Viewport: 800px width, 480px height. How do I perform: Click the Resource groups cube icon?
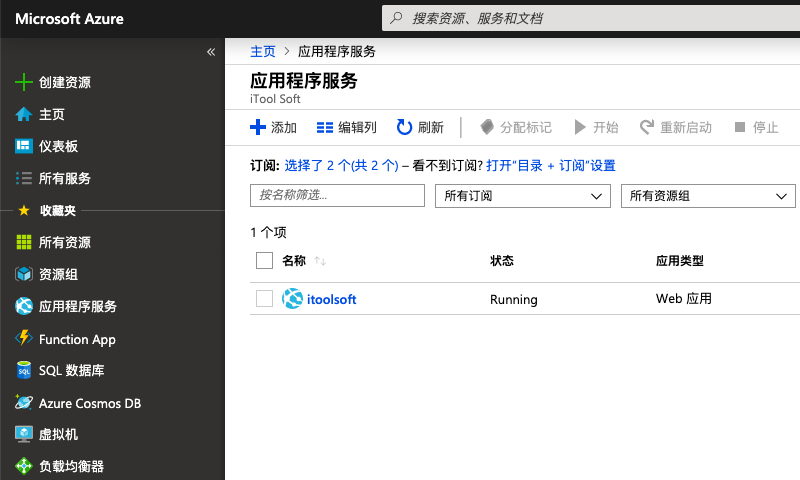(x=23, y=274)
